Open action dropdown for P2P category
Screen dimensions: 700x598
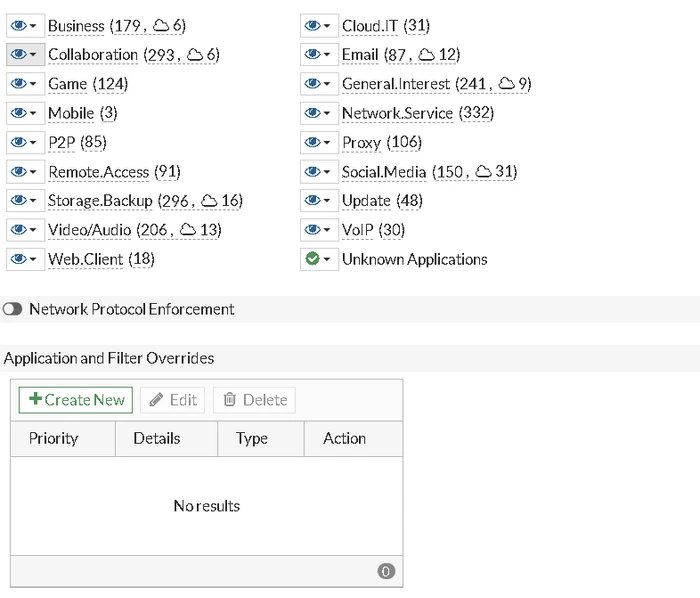(25, 142)
